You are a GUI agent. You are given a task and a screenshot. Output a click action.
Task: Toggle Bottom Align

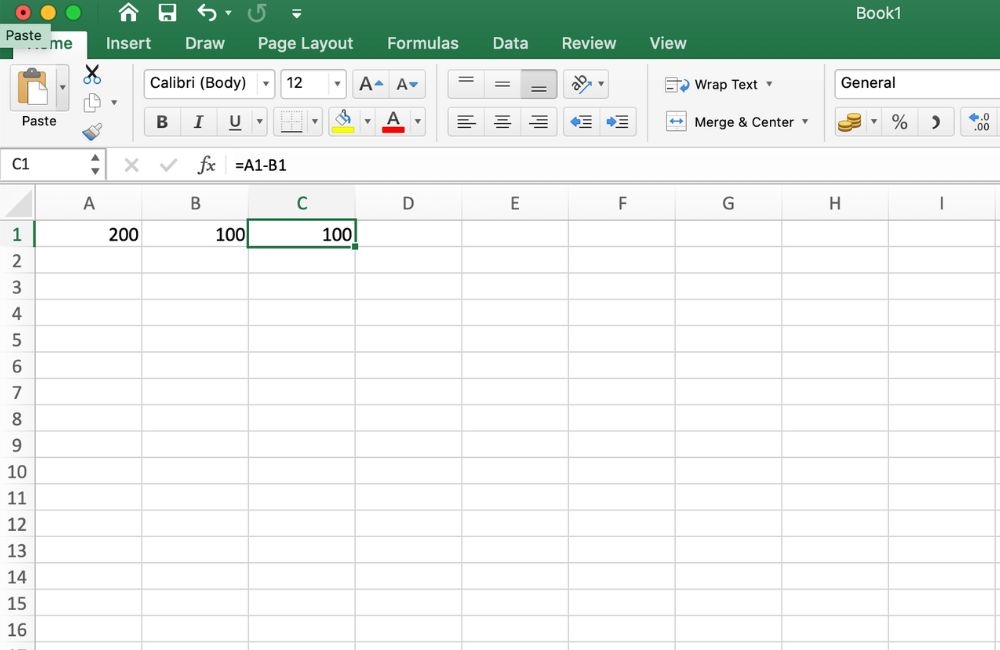point(539,84)
